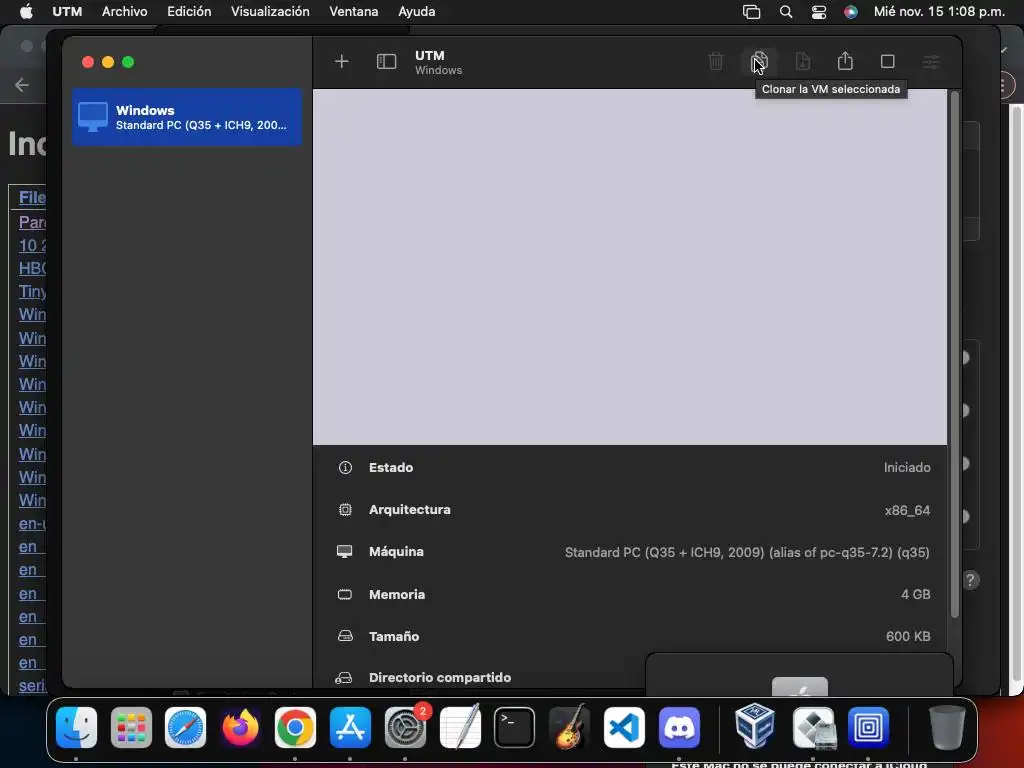Open TextEdit from the dock
The image size is (1024, 768).
pyautogui.click(x=460, y=728)
